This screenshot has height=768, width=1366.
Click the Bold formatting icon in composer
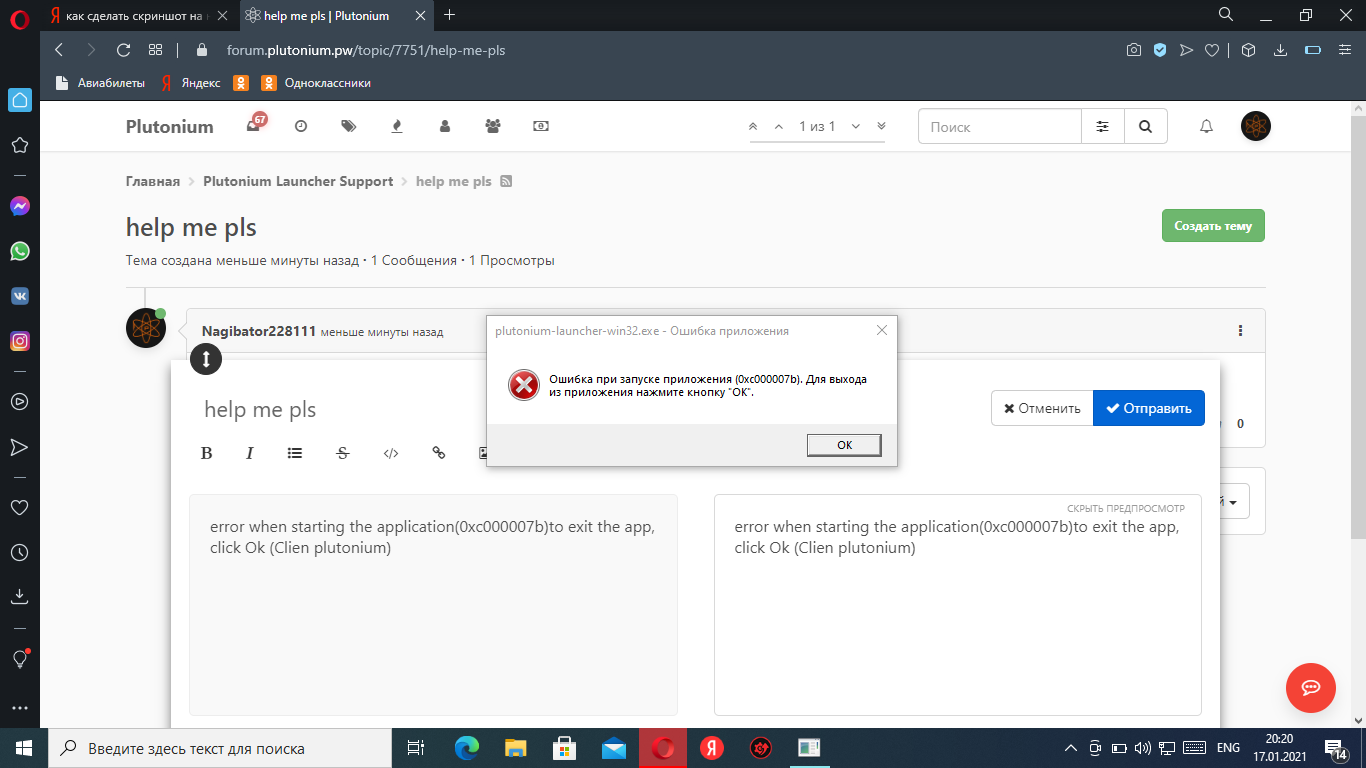[207, 453]
